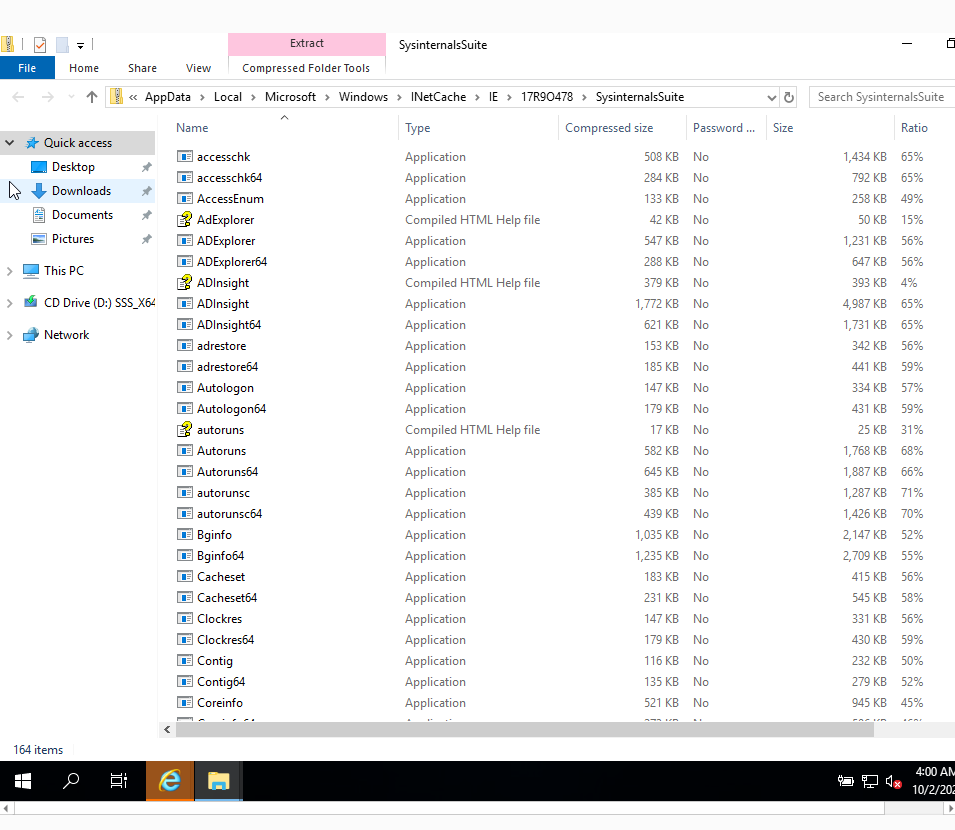Sort by the Compressed size column header
The image size is (955, 830).
[608, 128]
